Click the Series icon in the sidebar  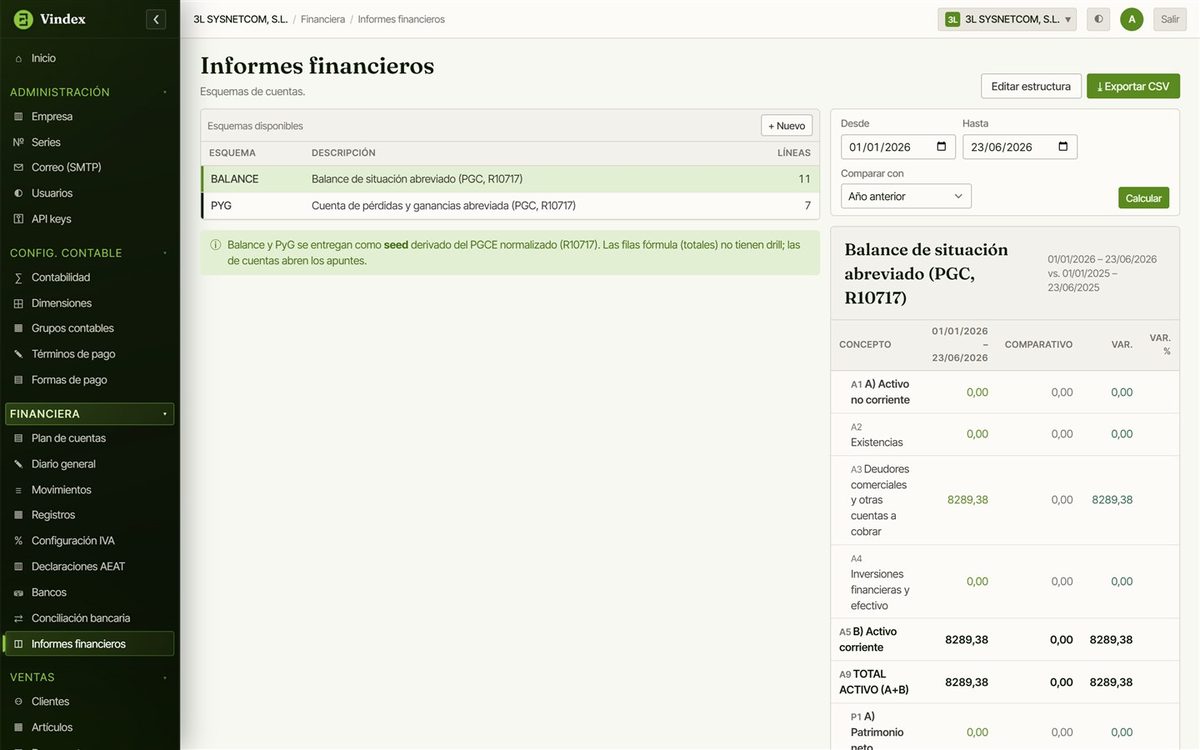(18, 143)
